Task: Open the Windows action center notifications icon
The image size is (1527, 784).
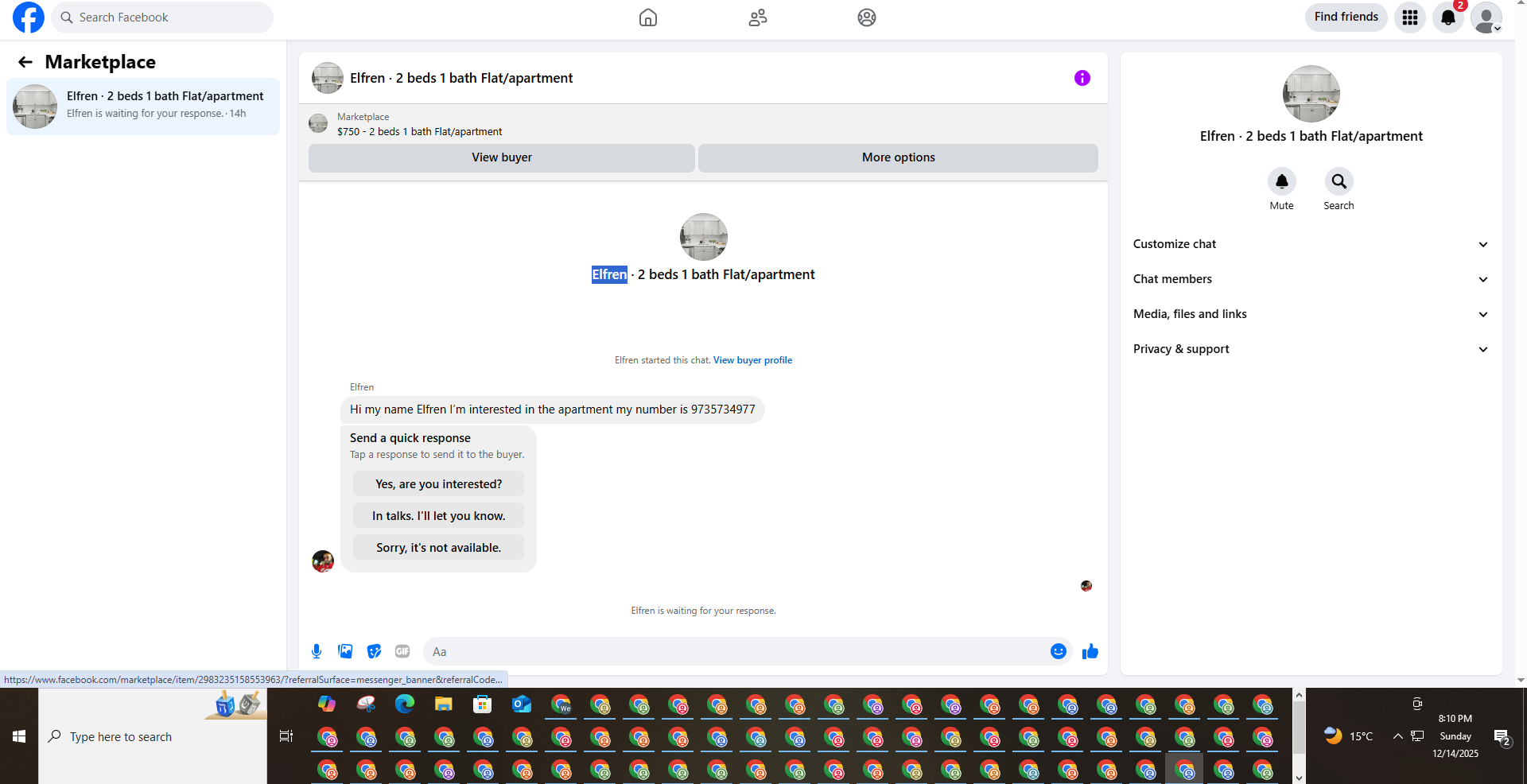Action: pos(1502,737)
